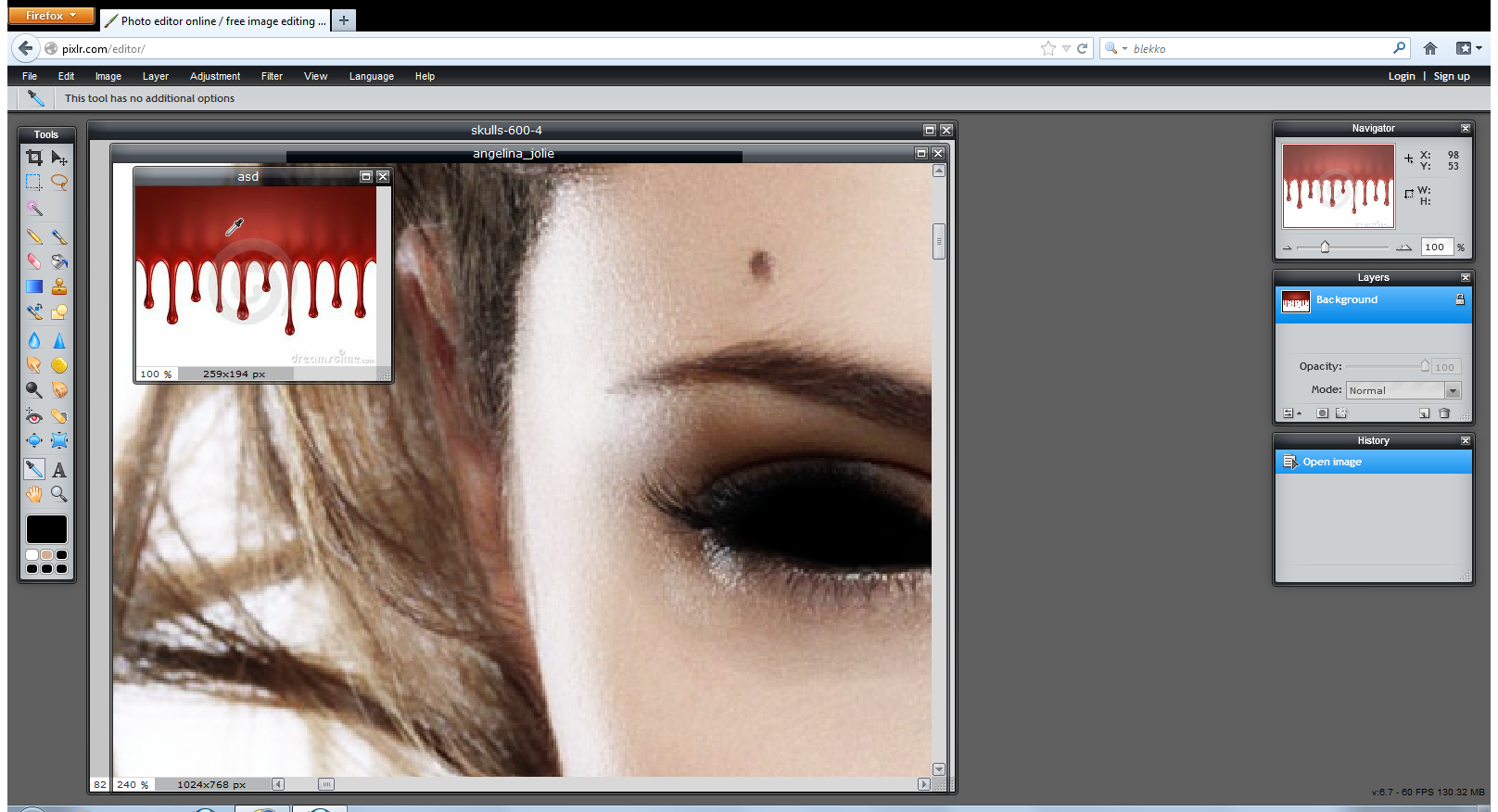Image resolution: width=1498 pixels, height=812 pixels.
Task: Select the Bloat tool
Action: click(34, 440)
